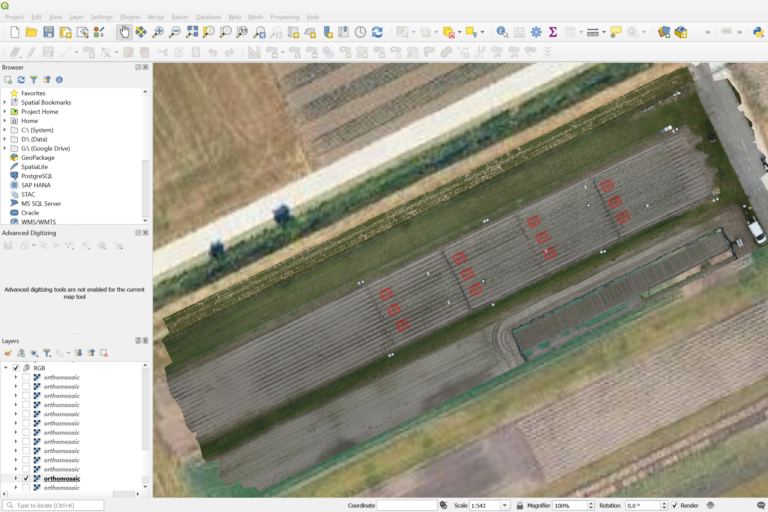Image resolution: width=768 pixels, height=512 pixels.
Task: Uncheck the RGB group checkbox
Action: click(16, 368)
